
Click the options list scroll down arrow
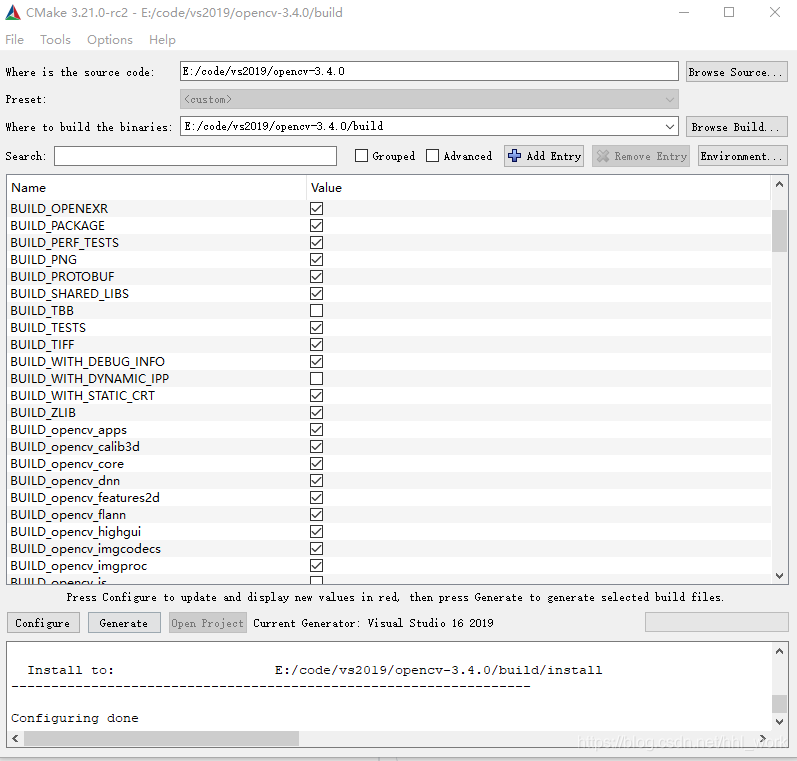779,575
